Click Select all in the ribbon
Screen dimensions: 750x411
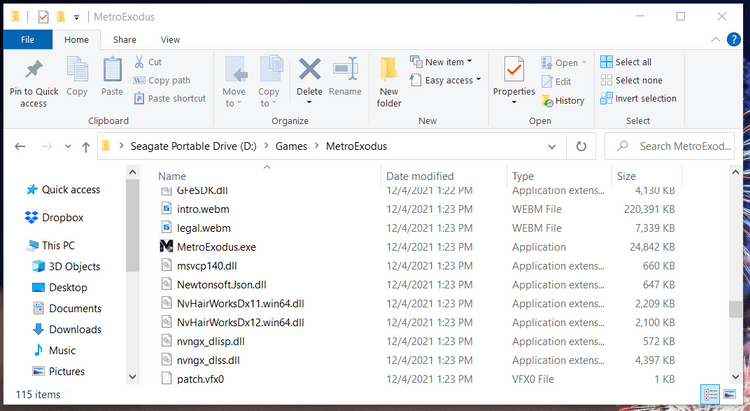click(x=625, y=62)
